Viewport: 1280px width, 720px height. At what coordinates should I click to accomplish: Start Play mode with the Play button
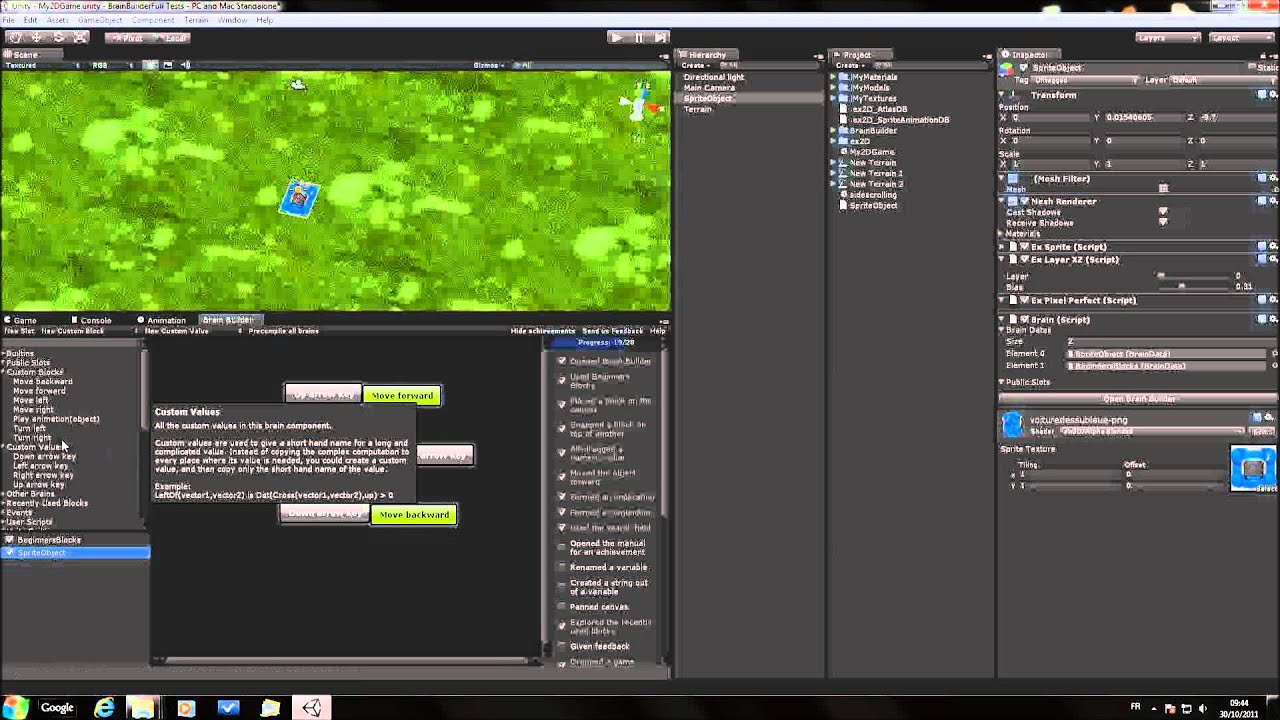(x=616, y=37)
